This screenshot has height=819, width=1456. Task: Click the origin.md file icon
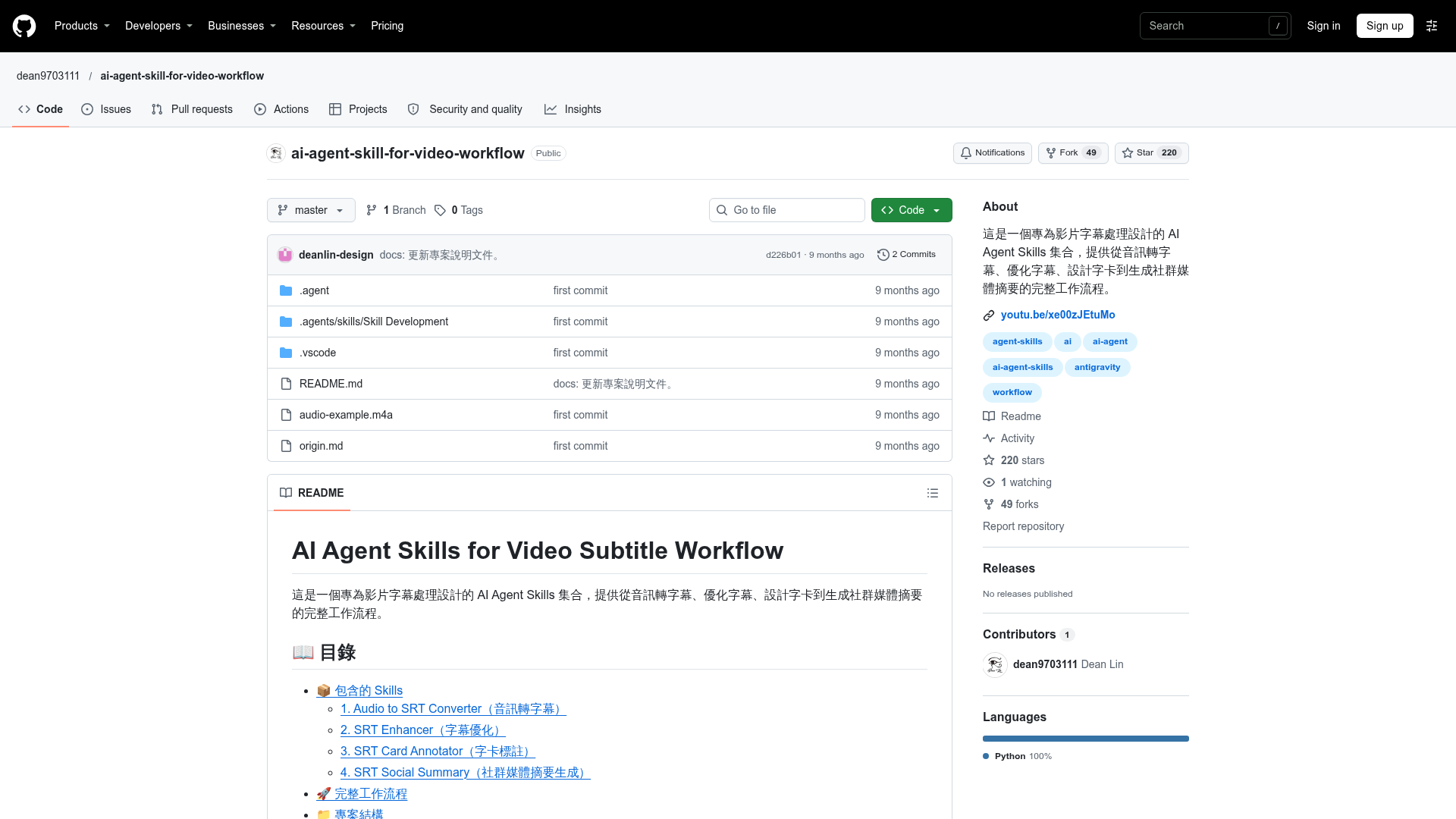tap(286, 446)
